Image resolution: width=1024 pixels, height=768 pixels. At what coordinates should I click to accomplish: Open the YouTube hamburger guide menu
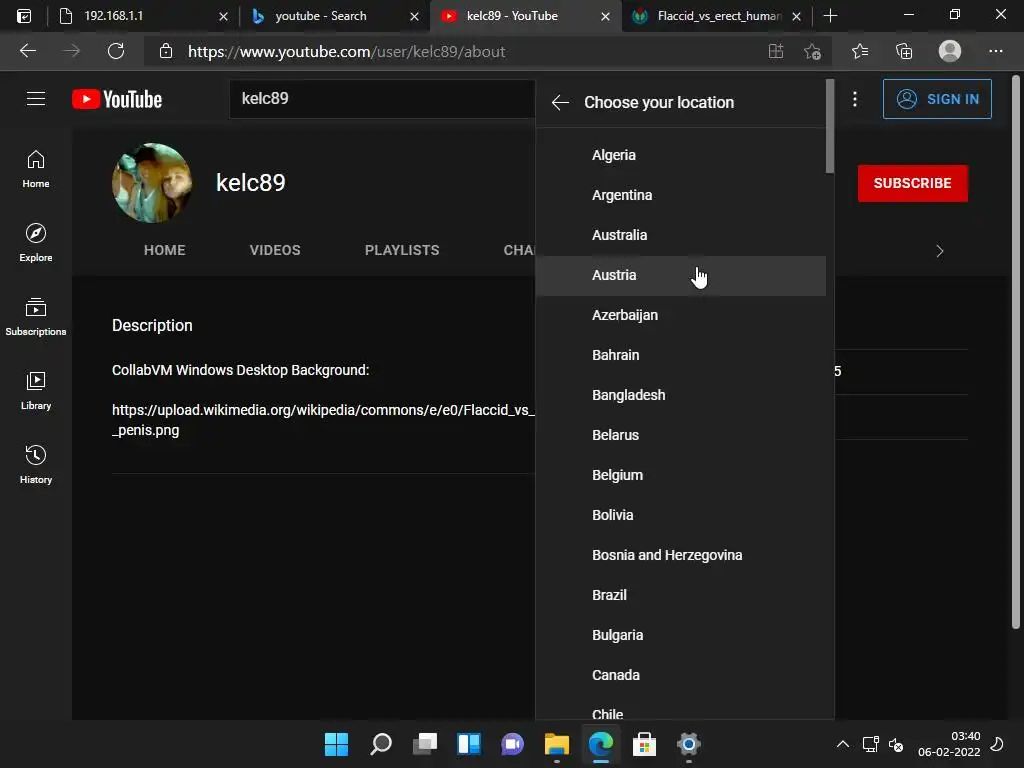[36, 99]
